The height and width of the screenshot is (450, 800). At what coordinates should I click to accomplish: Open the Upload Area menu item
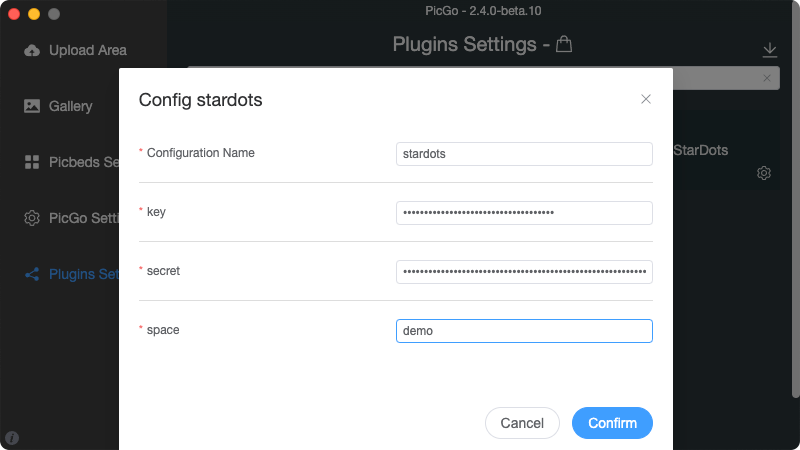(76, 50)
